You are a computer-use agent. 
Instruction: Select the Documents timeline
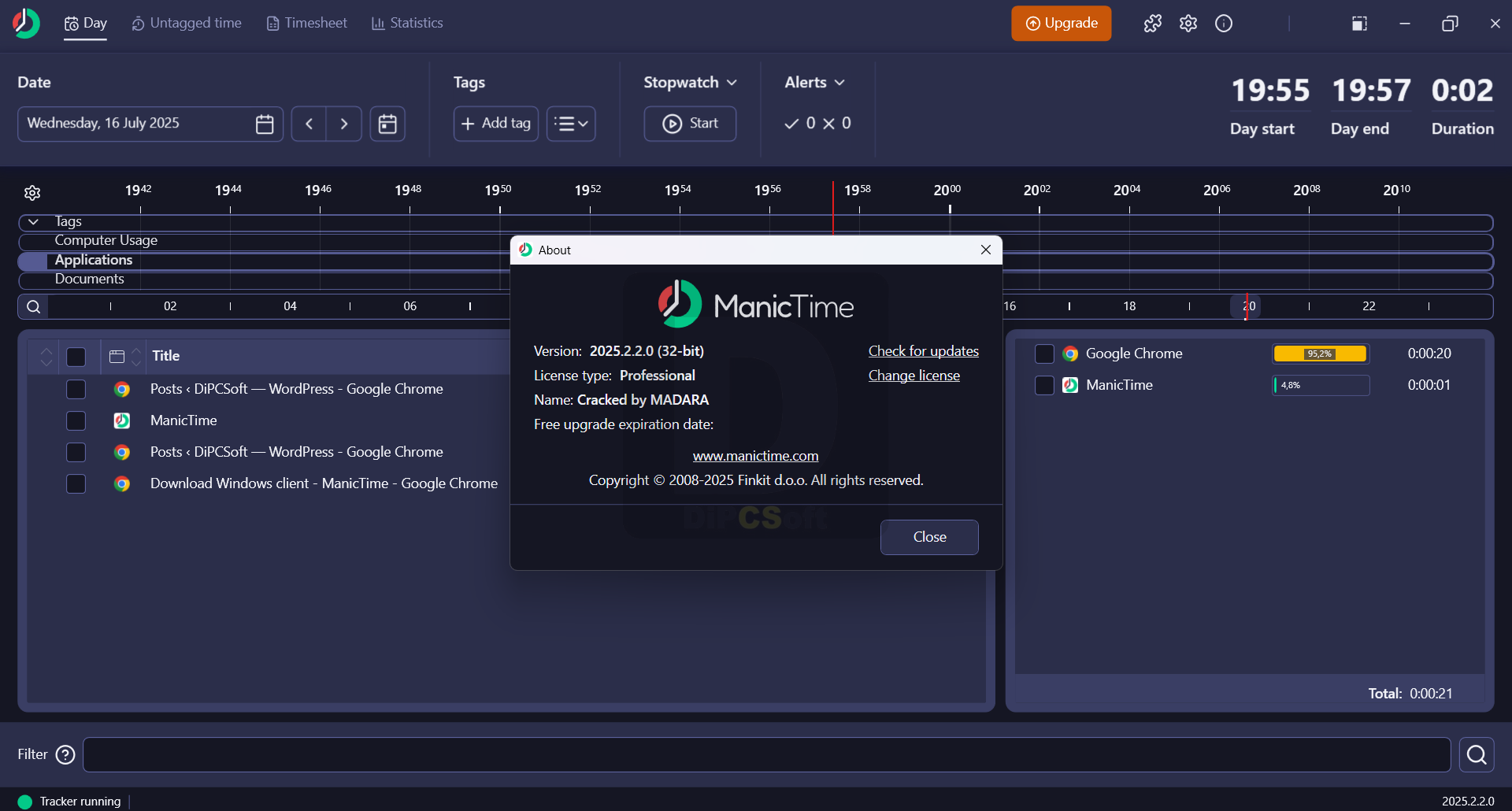89,280
